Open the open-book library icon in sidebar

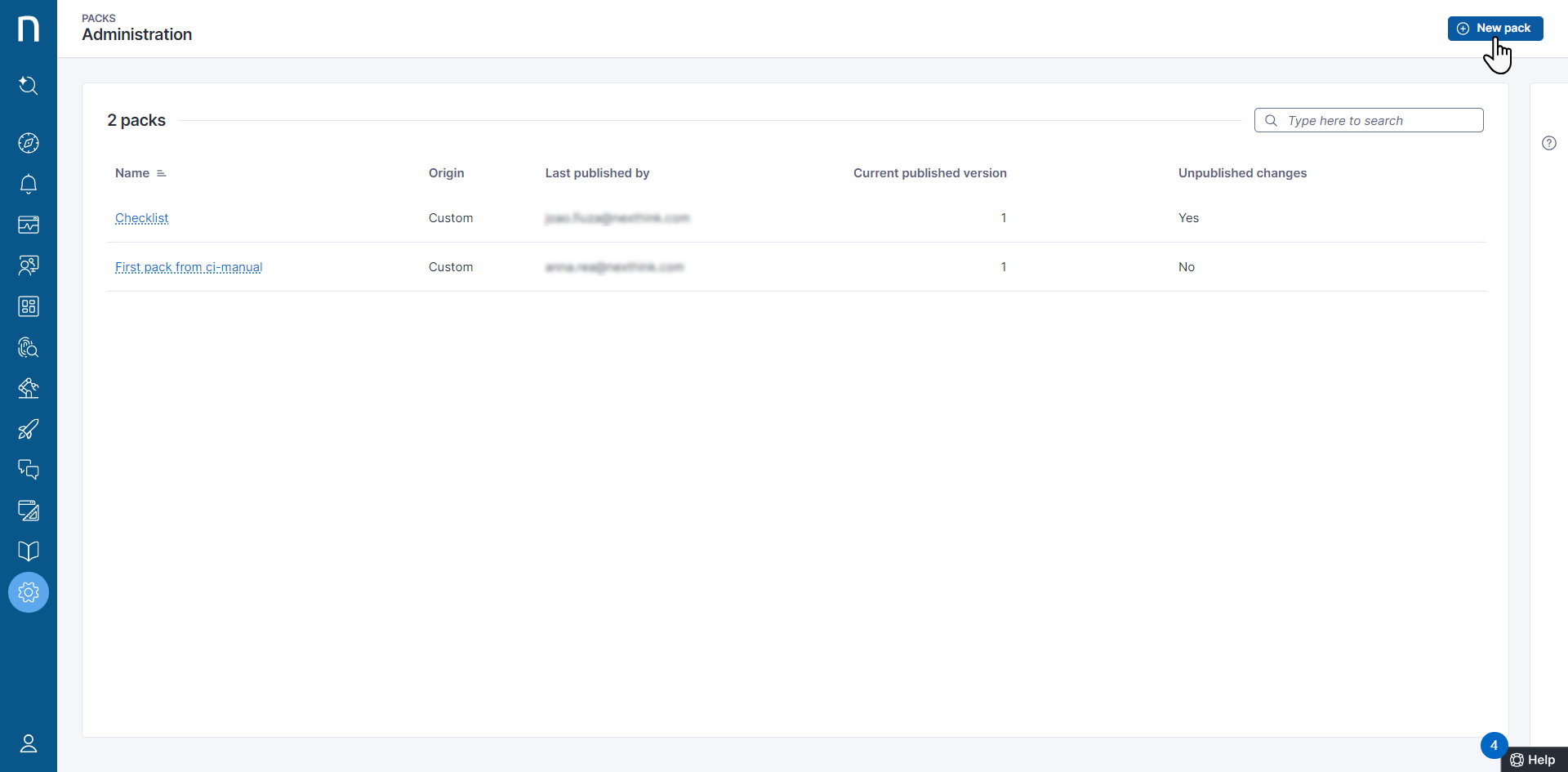pos(29,551)
